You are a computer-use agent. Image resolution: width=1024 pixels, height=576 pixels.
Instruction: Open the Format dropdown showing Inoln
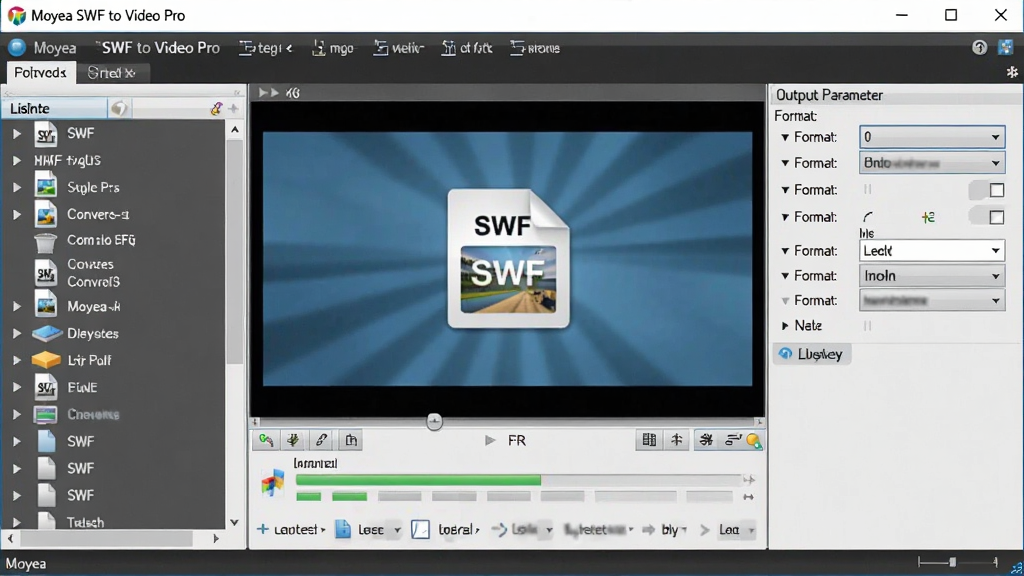932,276
